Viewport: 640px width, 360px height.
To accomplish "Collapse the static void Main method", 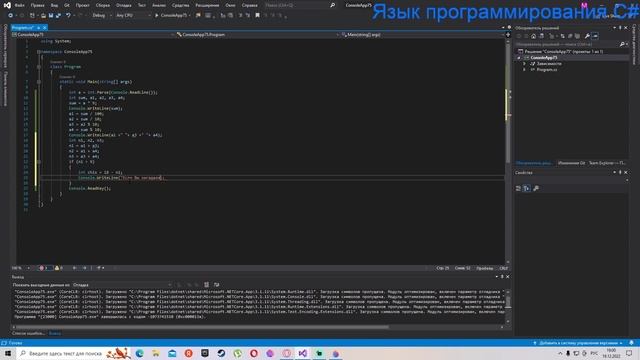I will click(39, 82).
